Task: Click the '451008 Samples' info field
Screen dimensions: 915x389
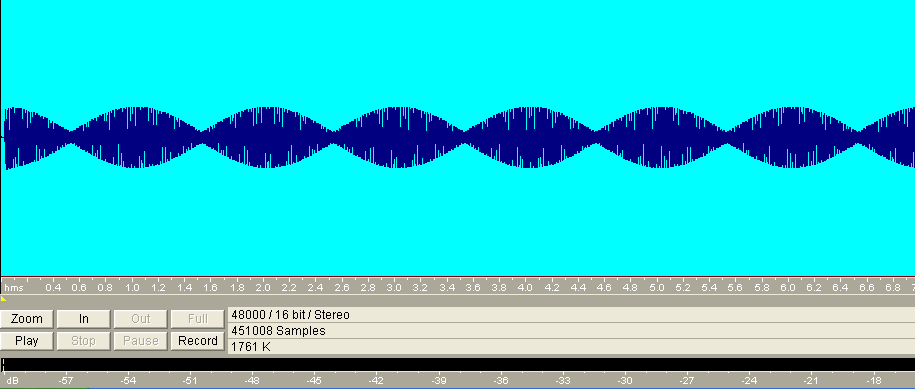Action: pos(571,331)
